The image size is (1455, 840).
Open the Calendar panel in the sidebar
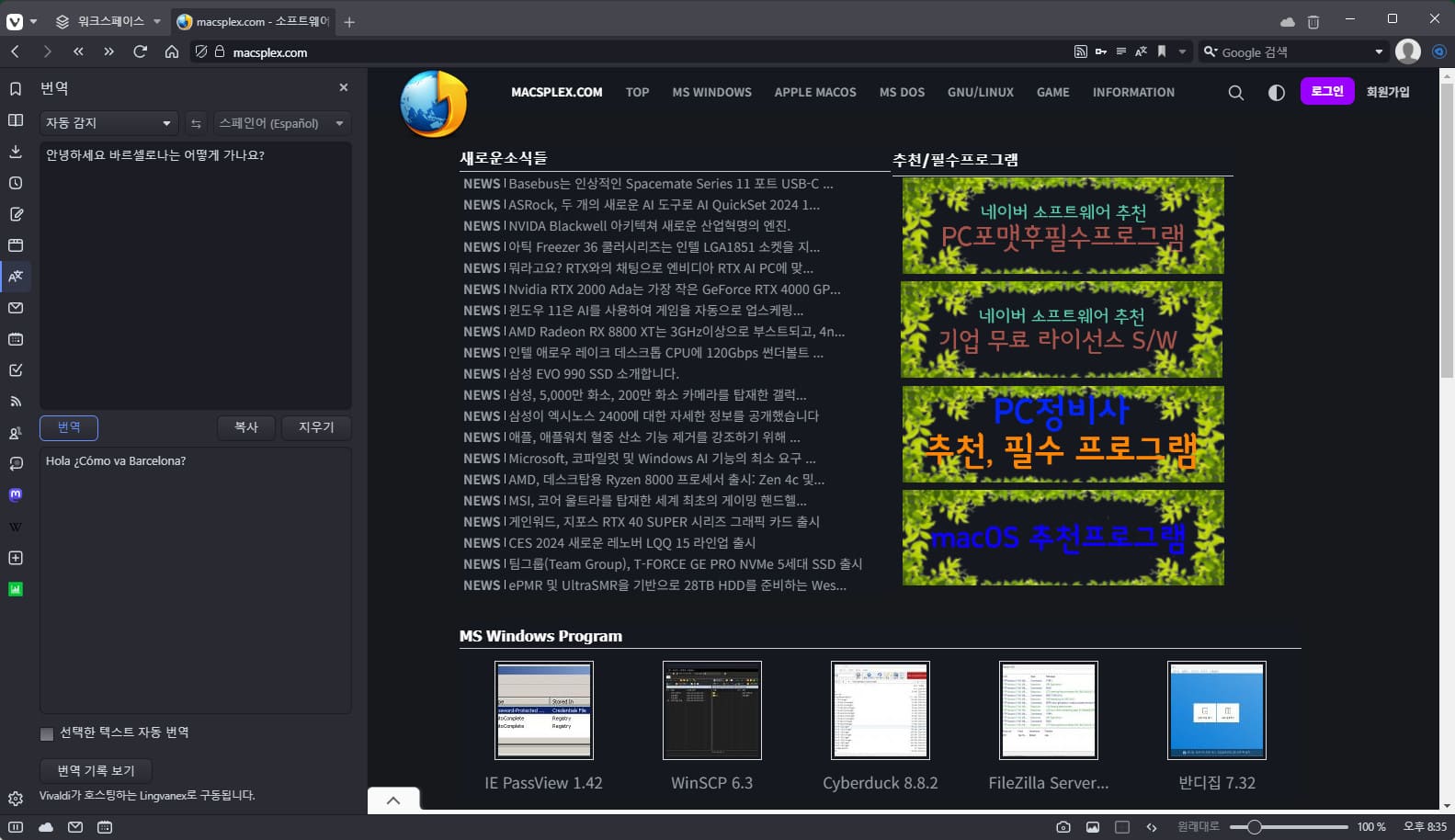16,339
